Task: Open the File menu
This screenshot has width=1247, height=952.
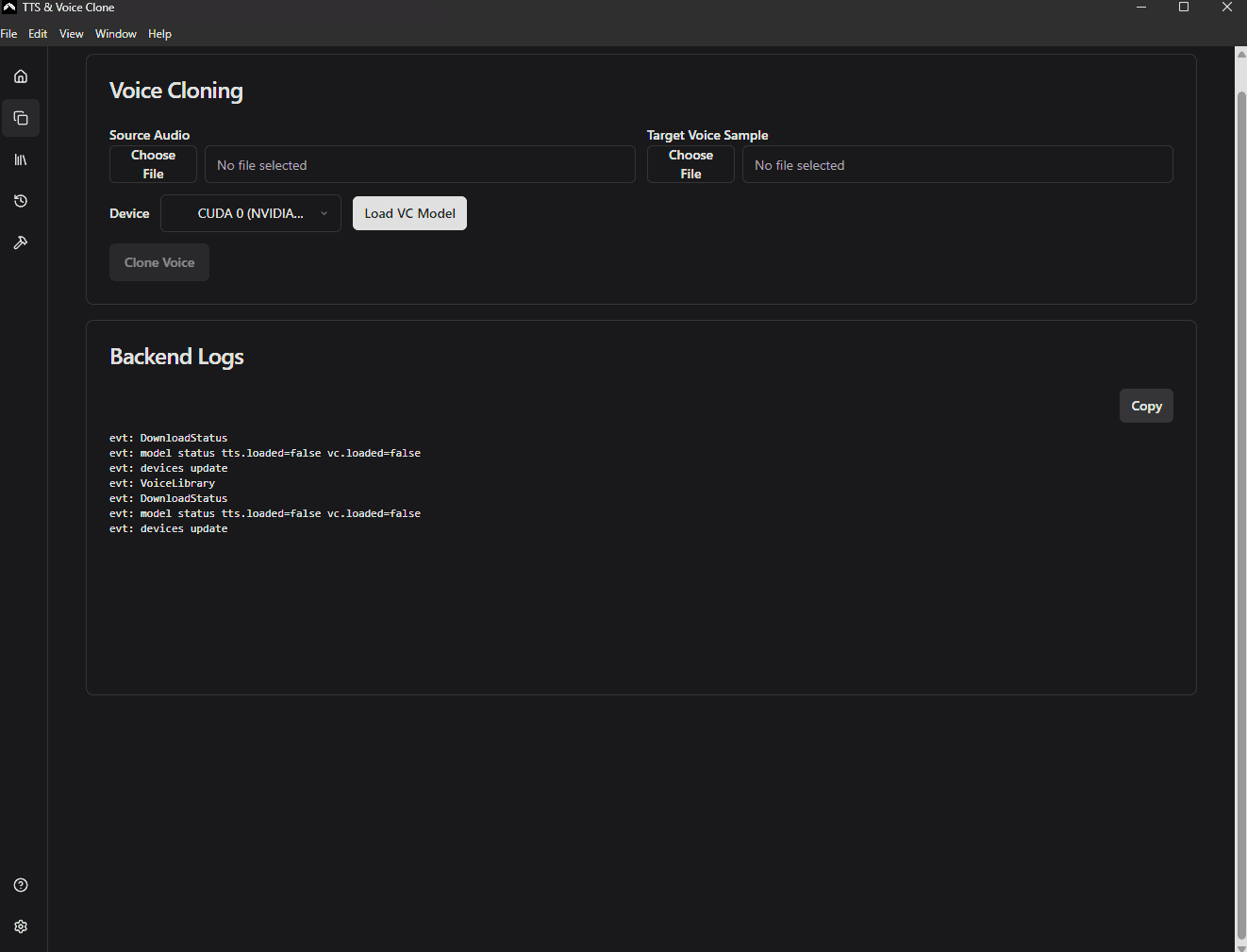Action: point(9,33)
